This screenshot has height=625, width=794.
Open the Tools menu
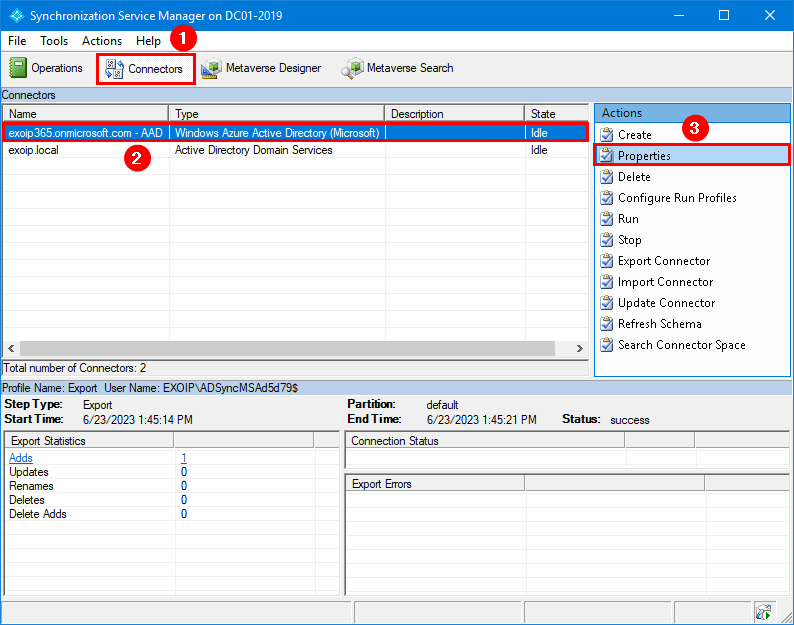click(54, 41)
